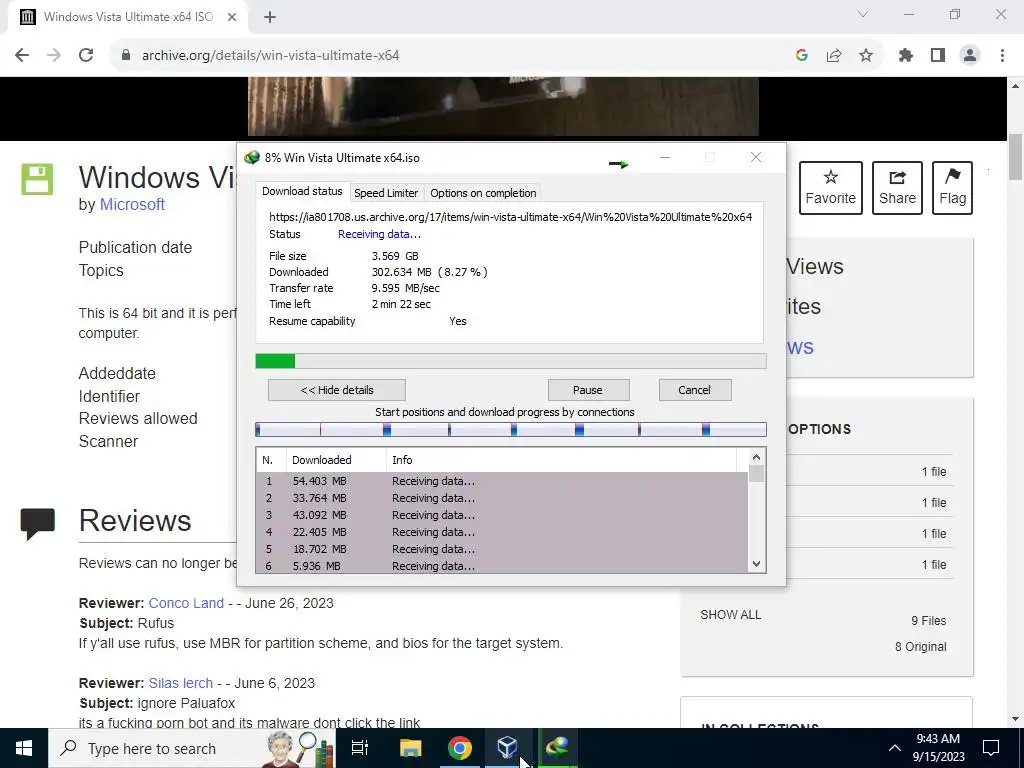1024x768 pixels.
Task: Select connection row 4 with 22.405 MB
Action: [x=502, y=532]
